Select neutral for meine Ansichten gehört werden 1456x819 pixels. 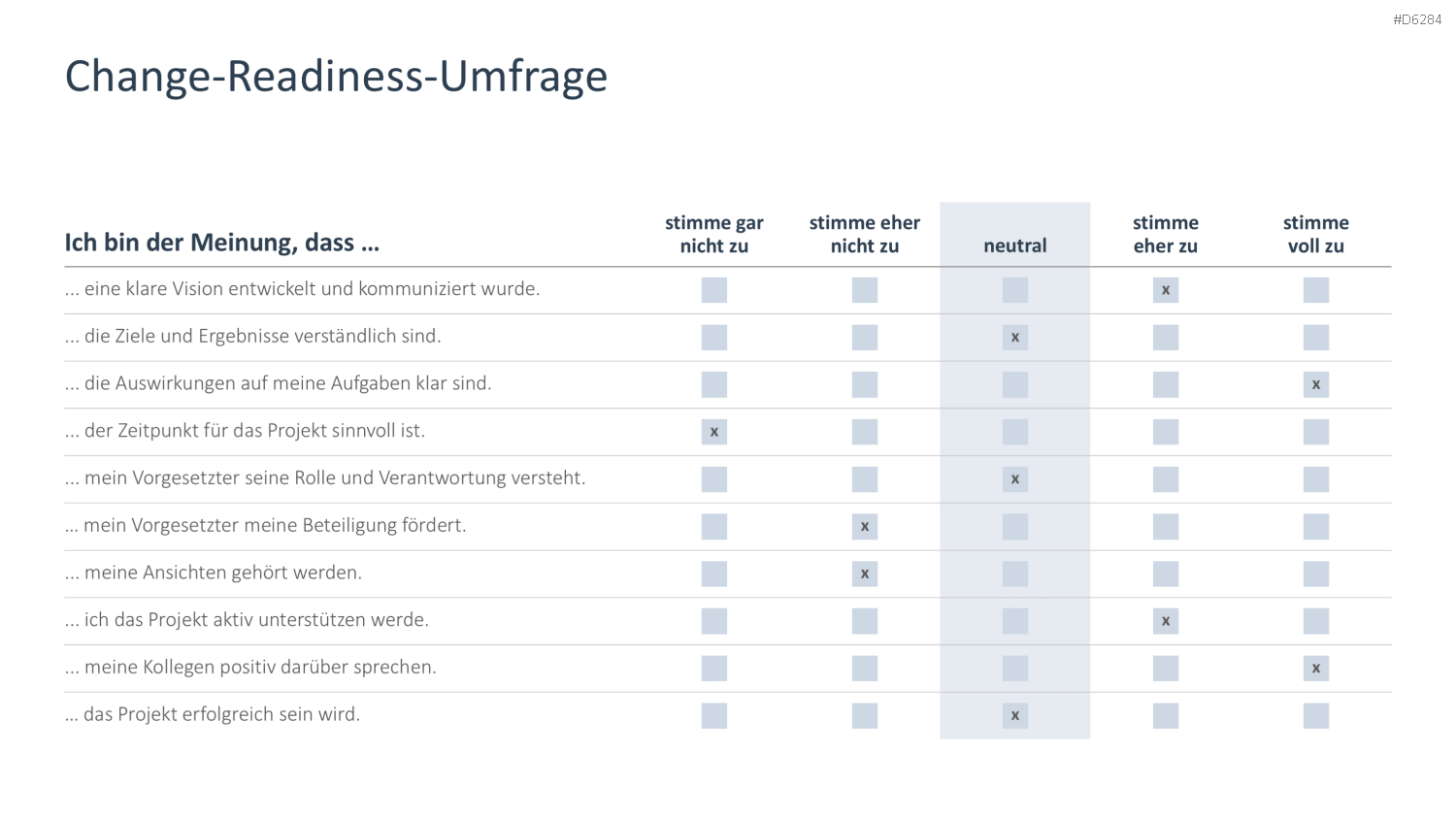click(1014, 573)
